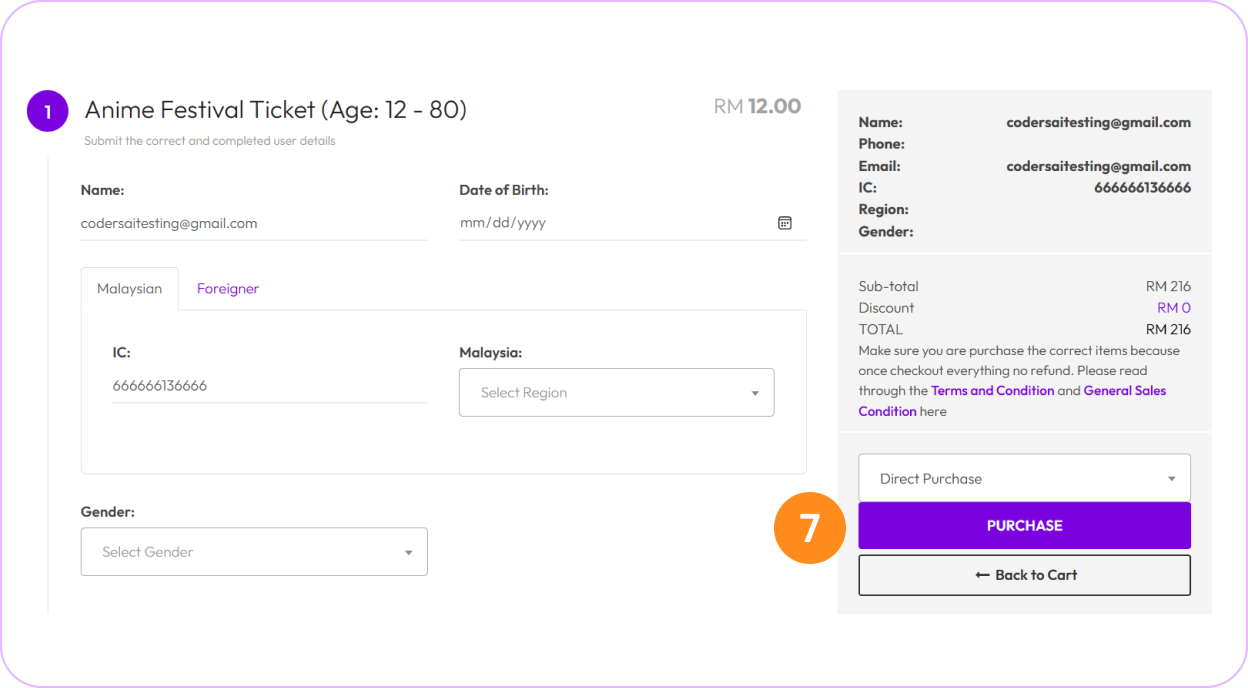Click the orange number 7 marker

tap(809, 527)
